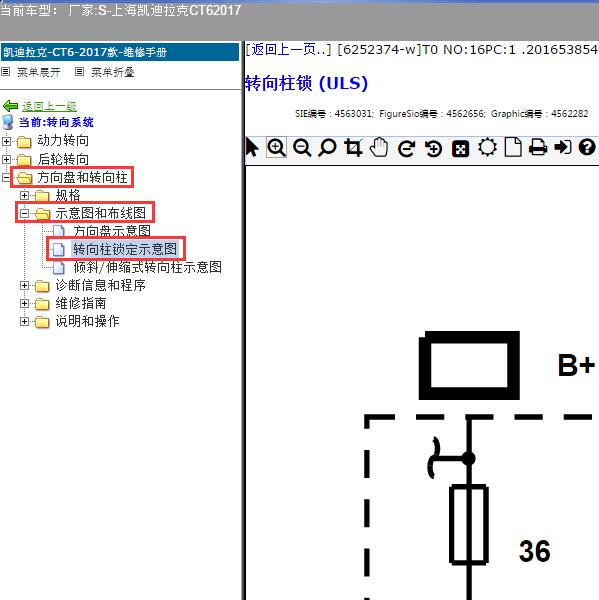Click the green back arrow icon
599x600 pixels.
pos(10,106)
